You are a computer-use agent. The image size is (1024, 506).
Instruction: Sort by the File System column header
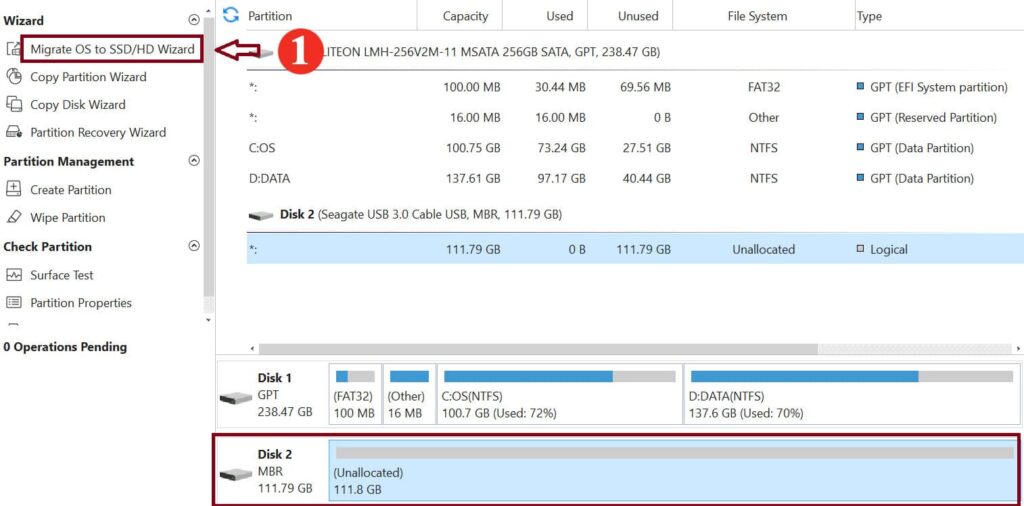[x=757, y=16]
